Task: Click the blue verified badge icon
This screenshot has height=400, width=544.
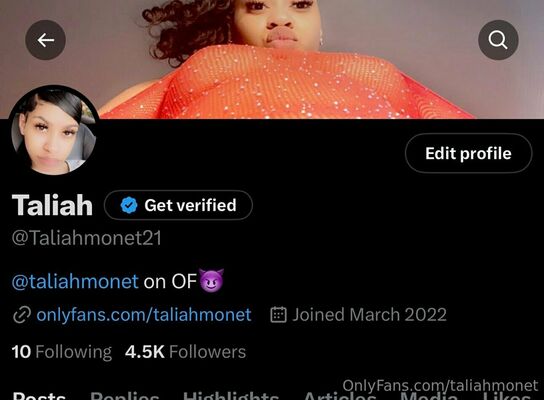Action: (x=129, y=205)
